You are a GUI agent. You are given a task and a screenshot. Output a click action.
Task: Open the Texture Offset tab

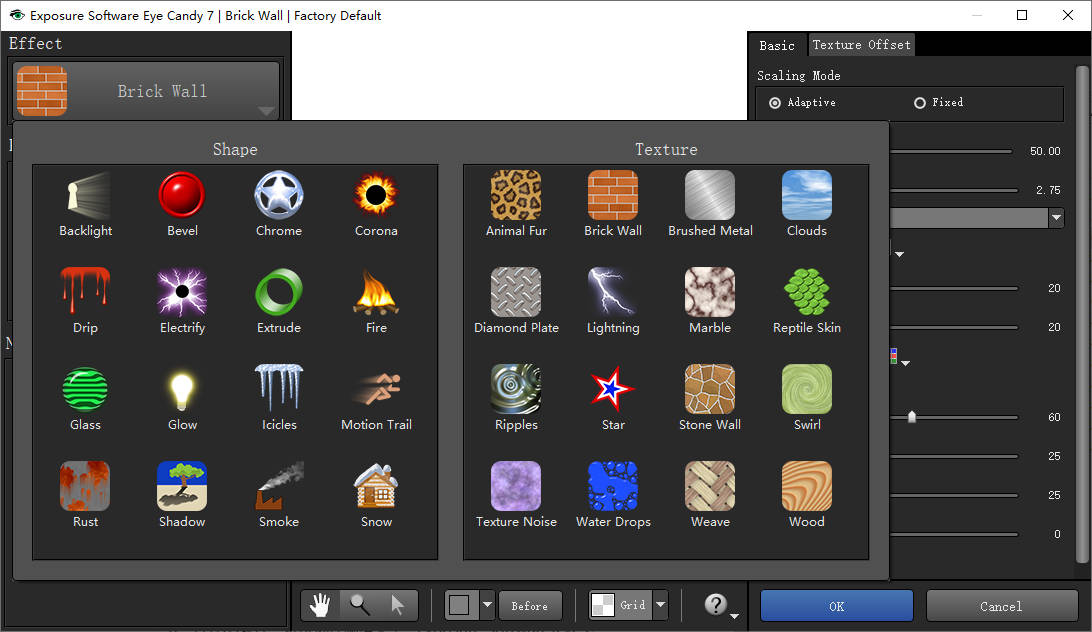pyautogui.click(x=861, y=45)
